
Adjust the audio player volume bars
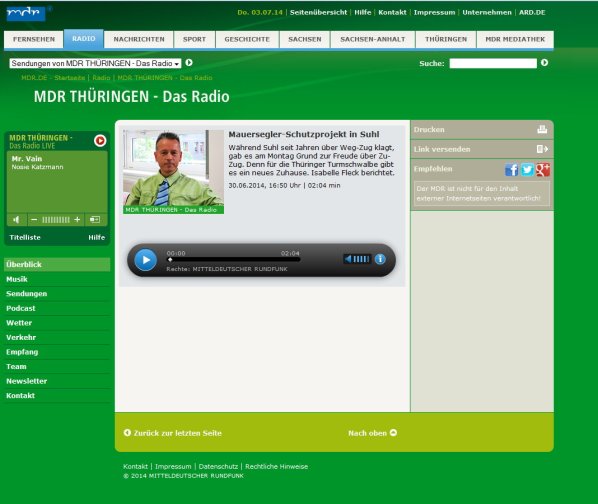click(361, 259)
